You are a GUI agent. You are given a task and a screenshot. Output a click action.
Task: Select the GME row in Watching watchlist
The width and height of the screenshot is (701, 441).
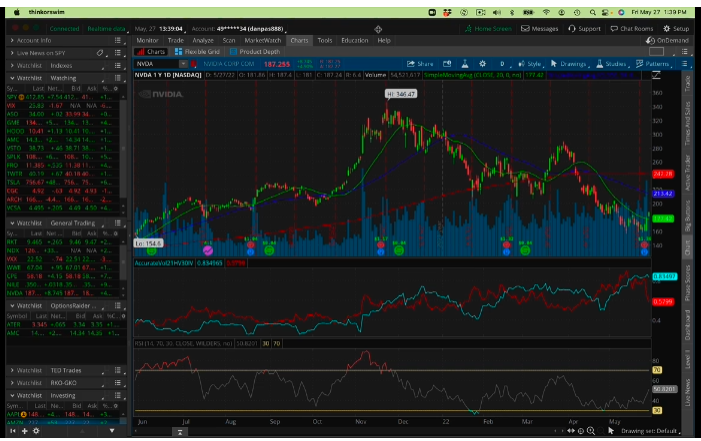pyautogui.click(x=63, y=123)
